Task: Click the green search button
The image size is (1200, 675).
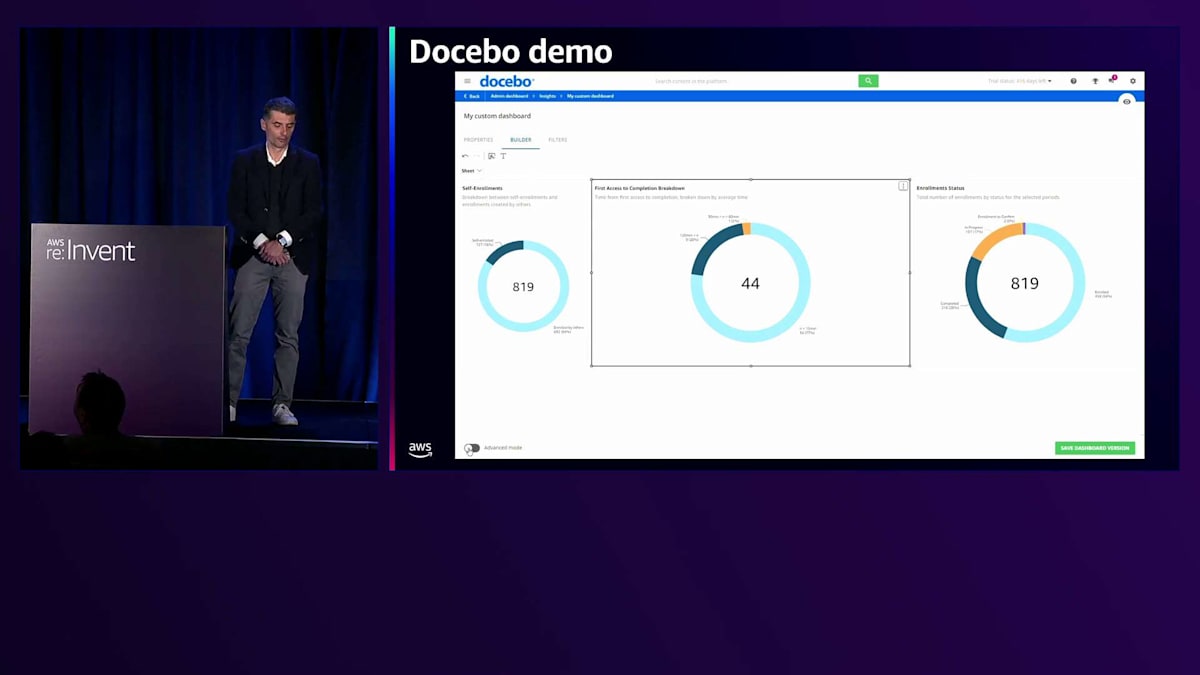Action: [x=868, y=81]
